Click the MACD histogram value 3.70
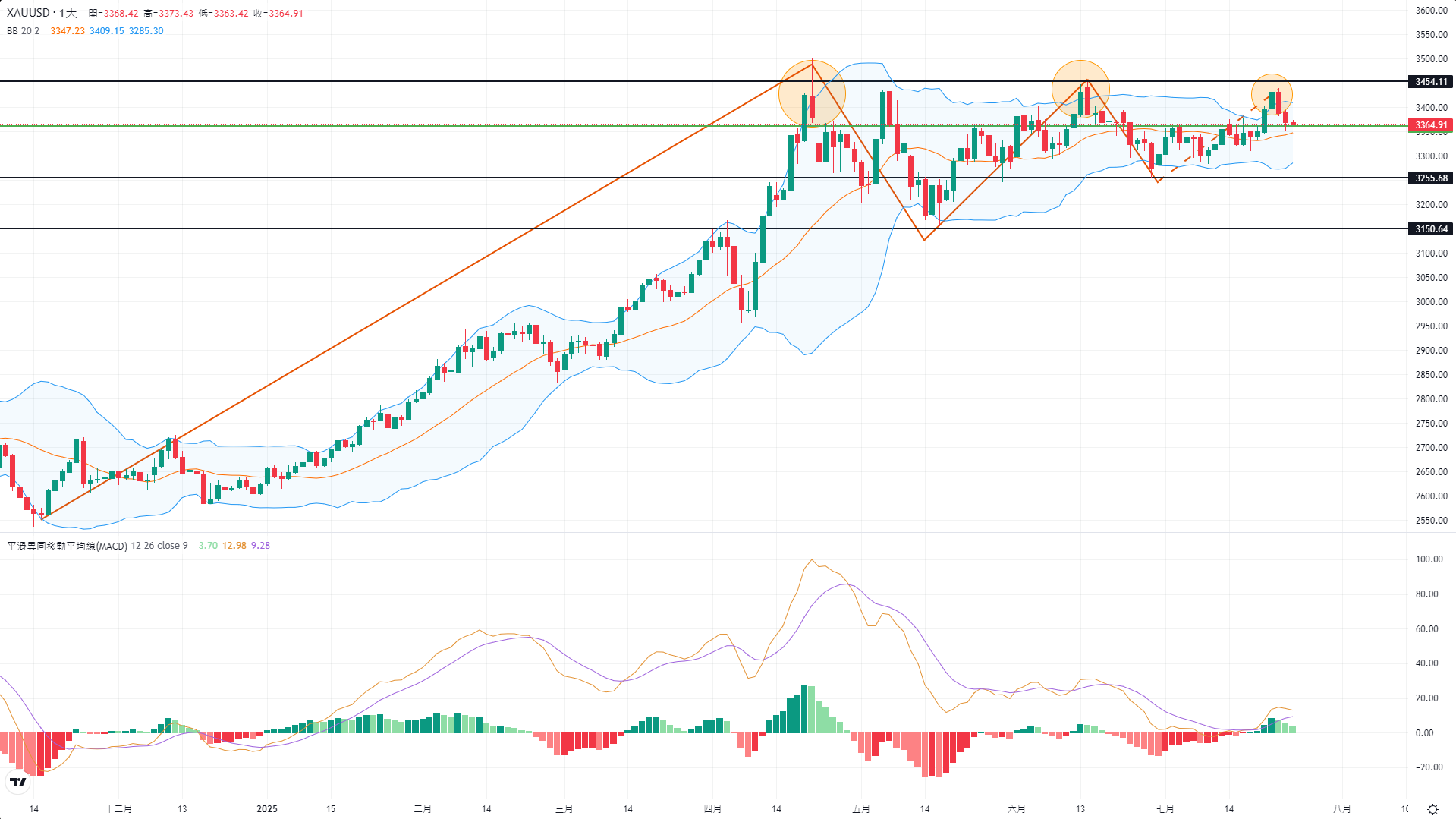This screenshot has height=819, width=1456. click(x=208, y=546)
